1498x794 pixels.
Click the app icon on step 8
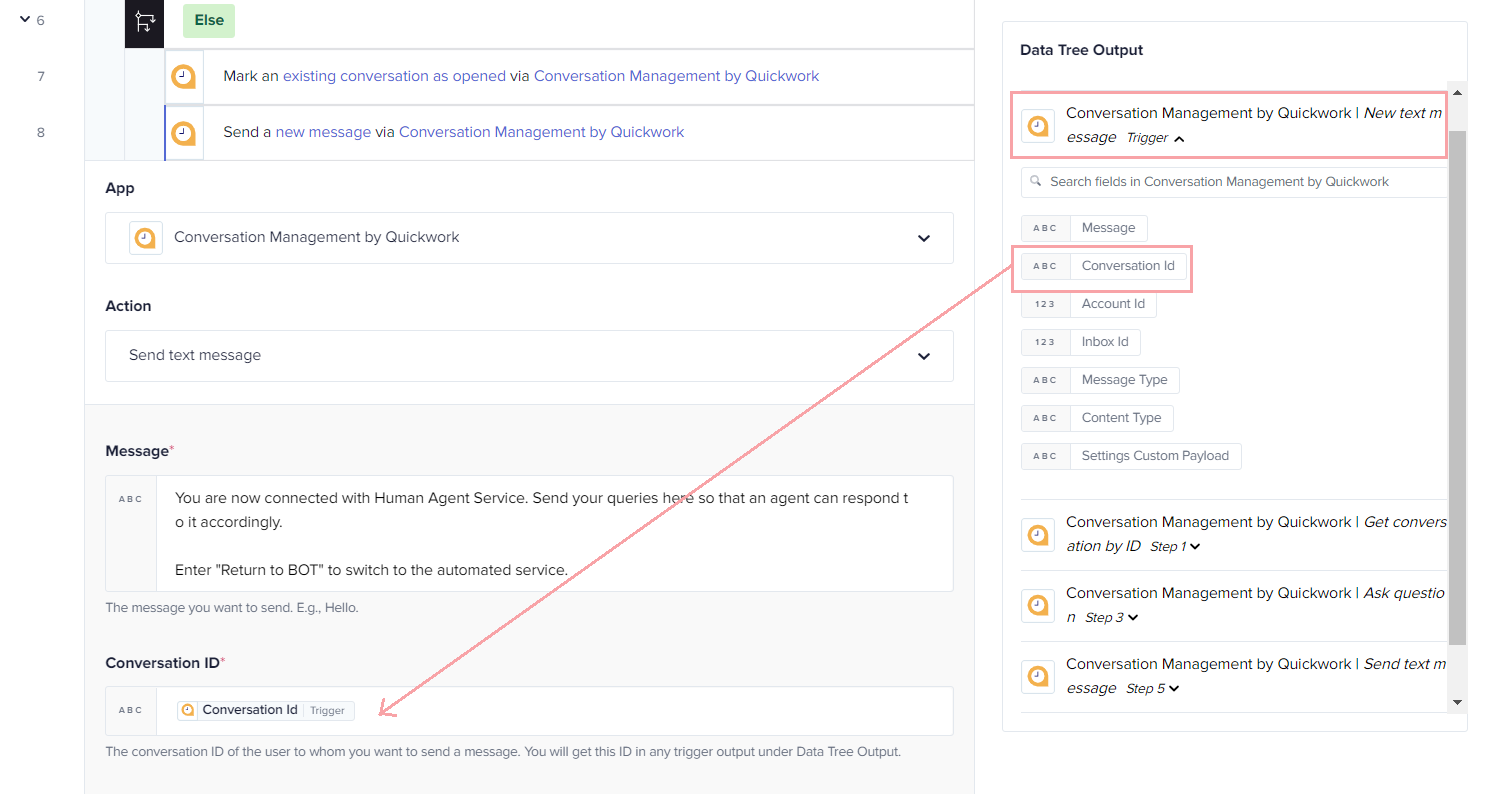(183, 133)
